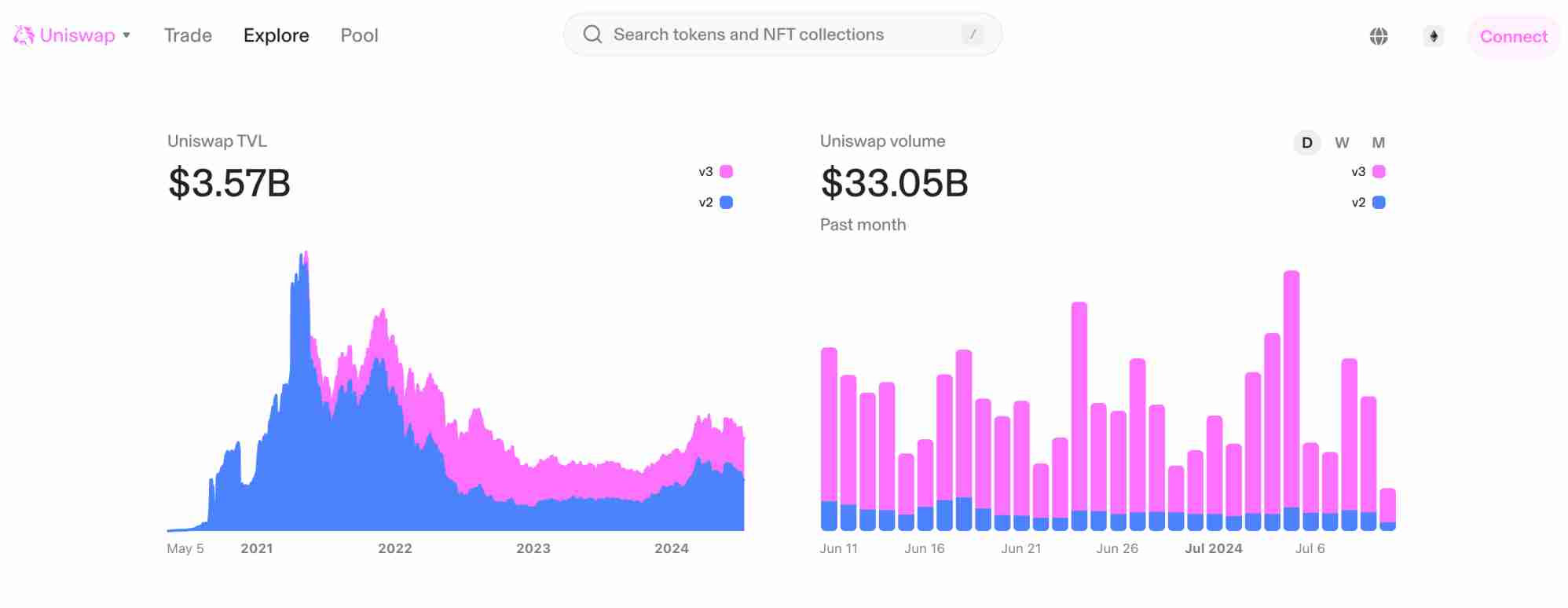Open the language globe icon
Viewport: 1568px width, 608px height.
tap(1379, 36)
